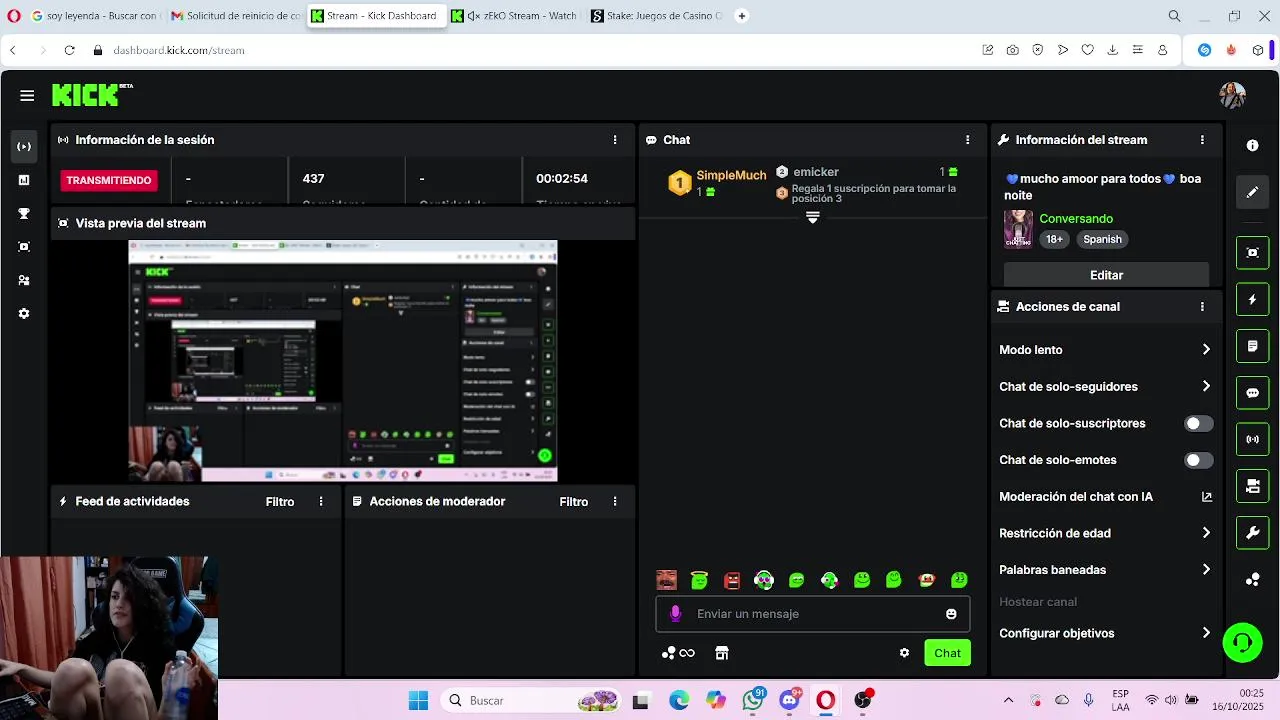
Task: Open the community people icon in left sidebar
Action: [x=24, y=281]
